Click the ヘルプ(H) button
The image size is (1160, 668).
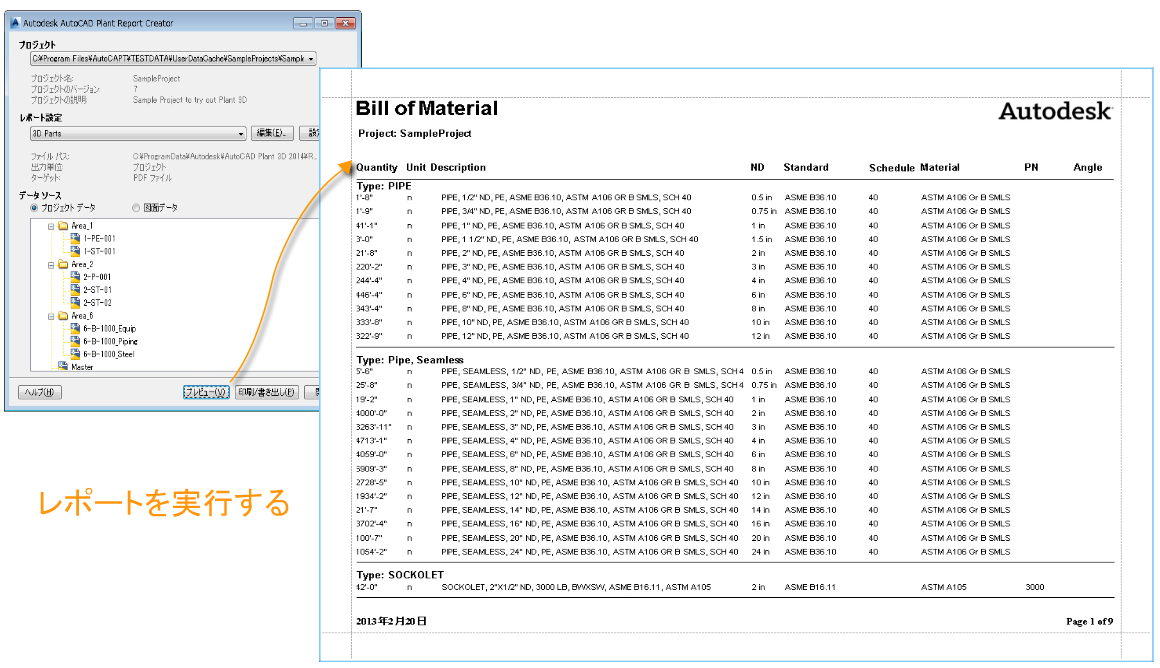point(40,392)
